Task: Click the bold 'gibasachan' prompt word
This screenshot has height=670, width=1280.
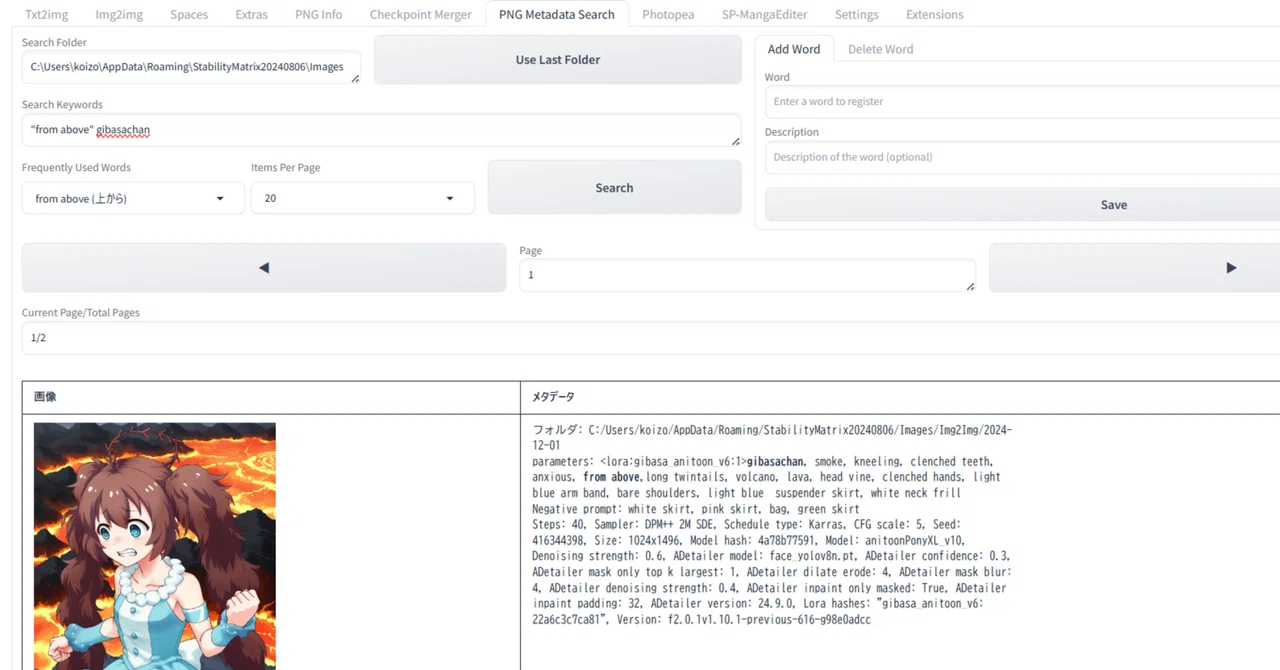Action: pyautogui.click(x=775, y=462)
